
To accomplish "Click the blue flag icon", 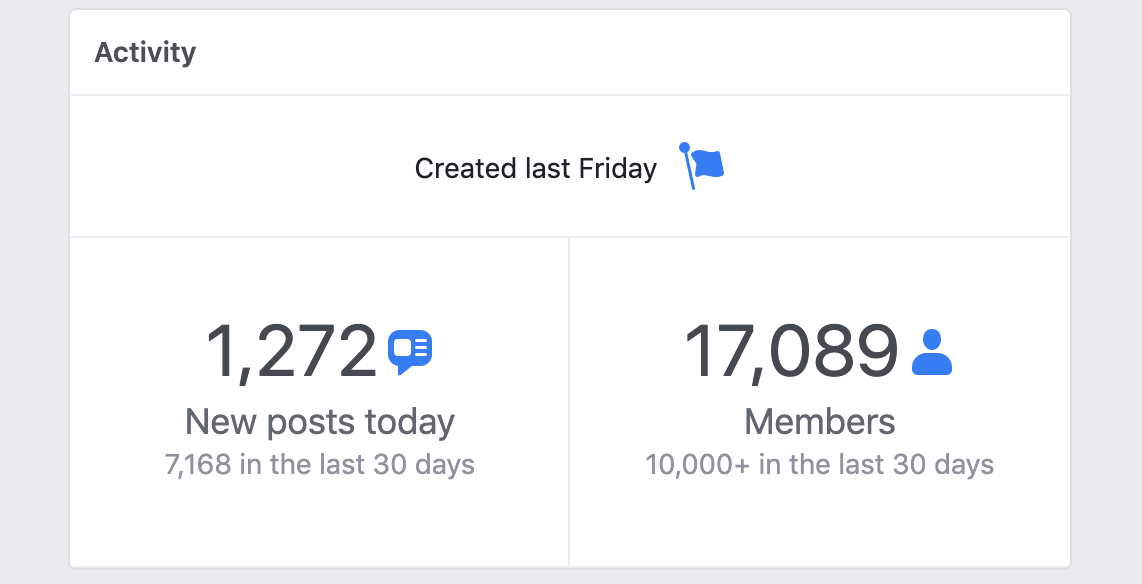I will pos(702,166).
